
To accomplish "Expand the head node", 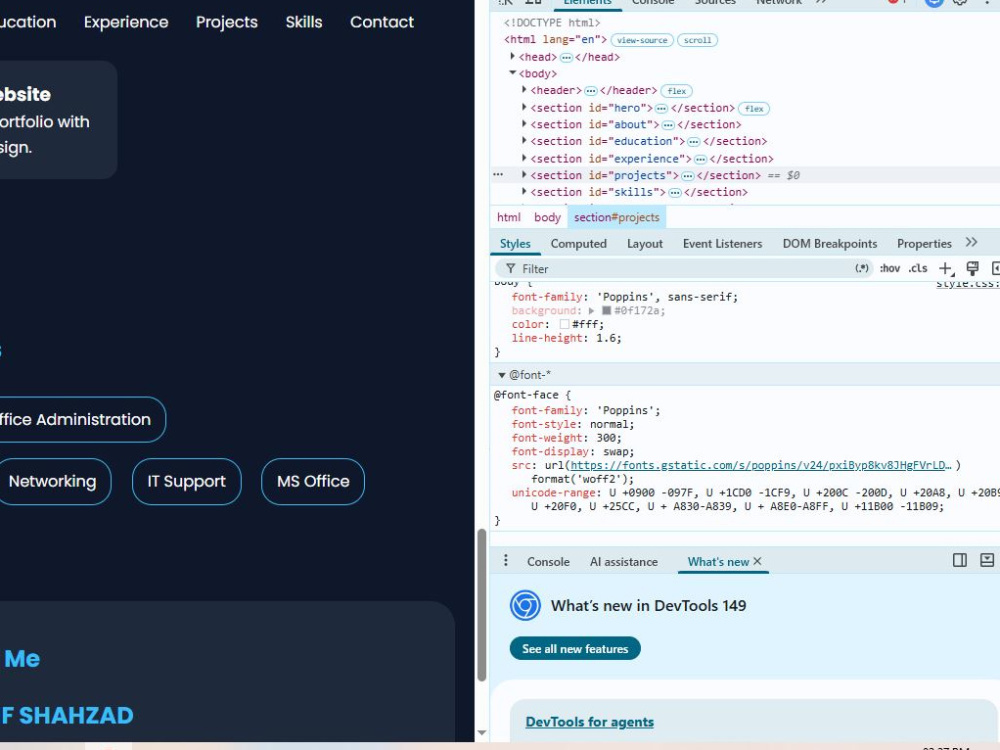I will (x=513, y=57).
